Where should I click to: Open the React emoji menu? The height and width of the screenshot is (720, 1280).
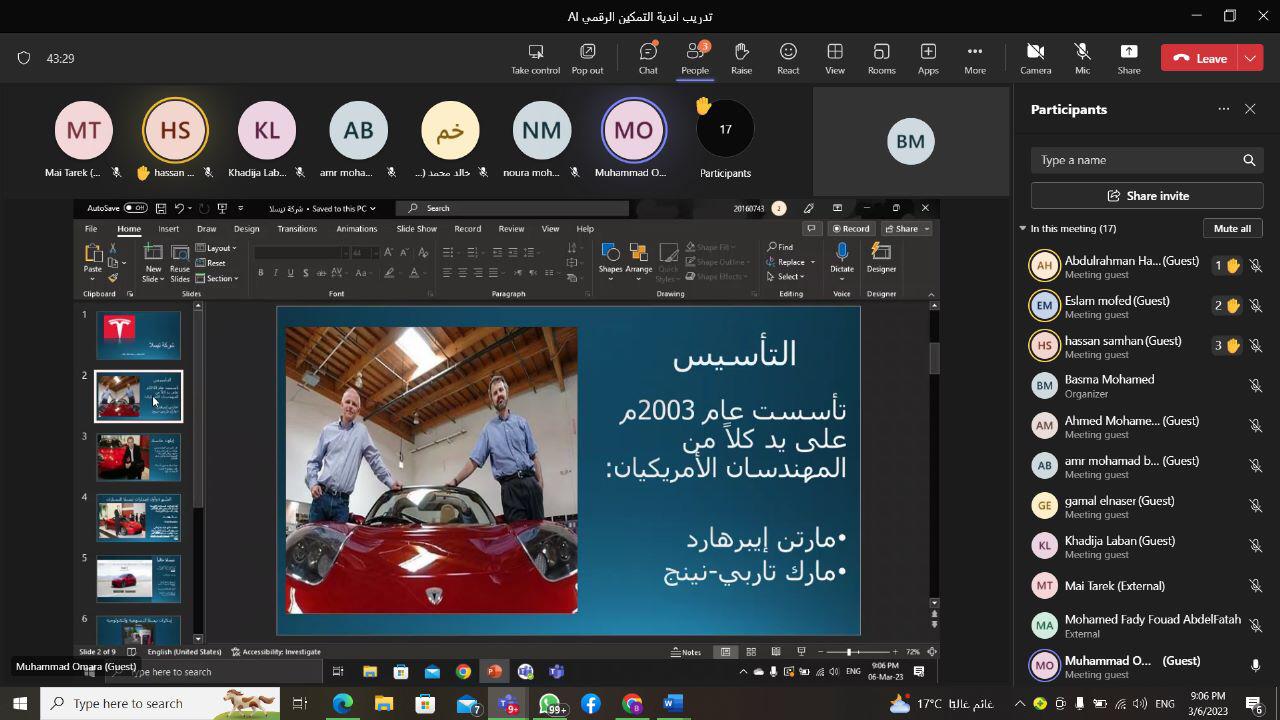[788, 58]
